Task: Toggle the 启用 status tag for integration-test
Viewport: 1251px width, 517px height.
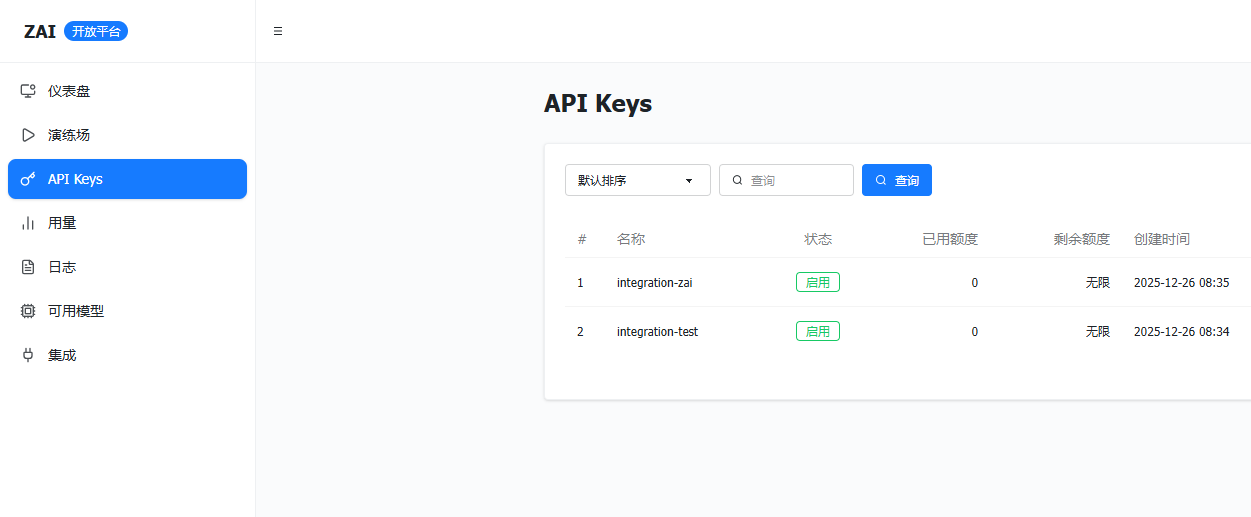Action: pyautogui.click(x=817, y=331)
